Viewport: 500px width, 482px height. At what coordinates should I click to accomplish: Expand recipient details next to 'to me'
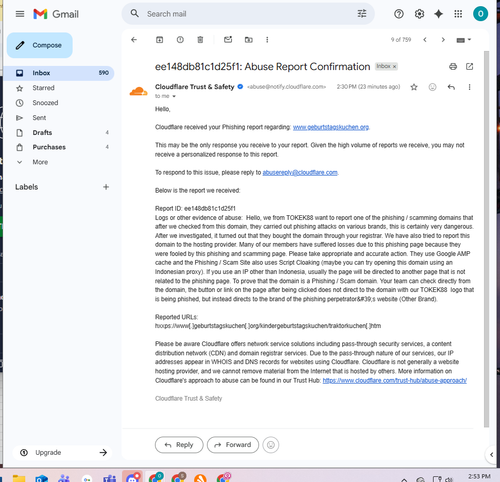(174, 96)
